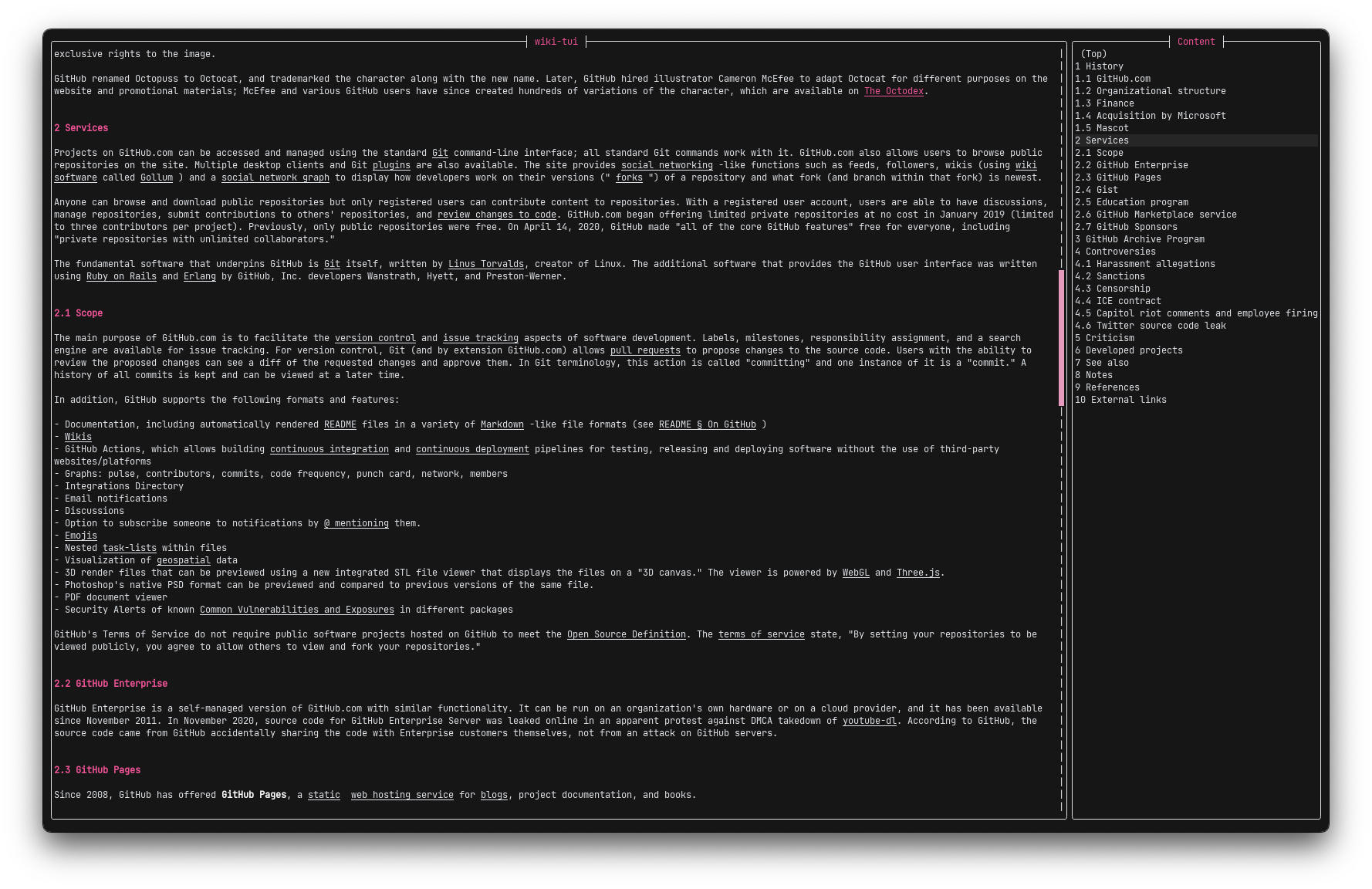
Task: Select '4.3 Censorship' contents entry
Action: (x=1113, y=289)
